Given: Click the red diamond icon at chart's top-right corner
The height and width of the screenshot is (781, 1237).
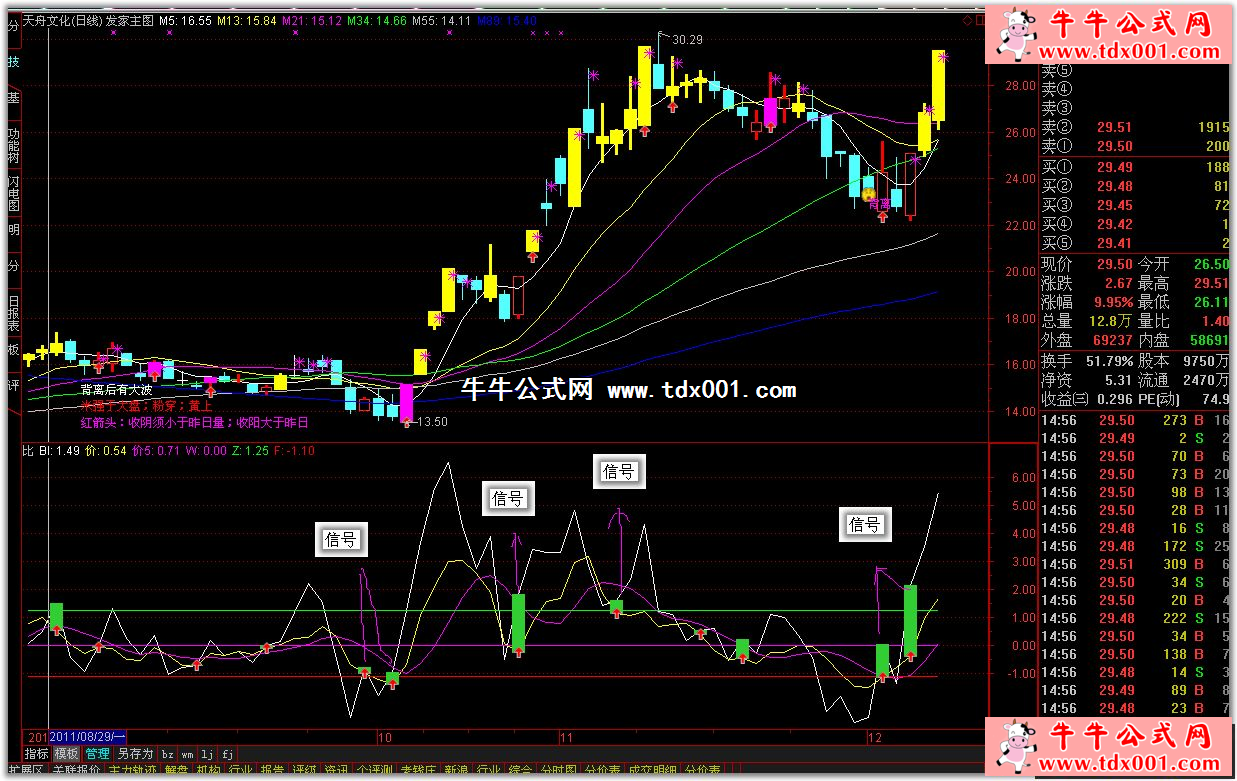Looking at the screenshot, I should (967, 20).
